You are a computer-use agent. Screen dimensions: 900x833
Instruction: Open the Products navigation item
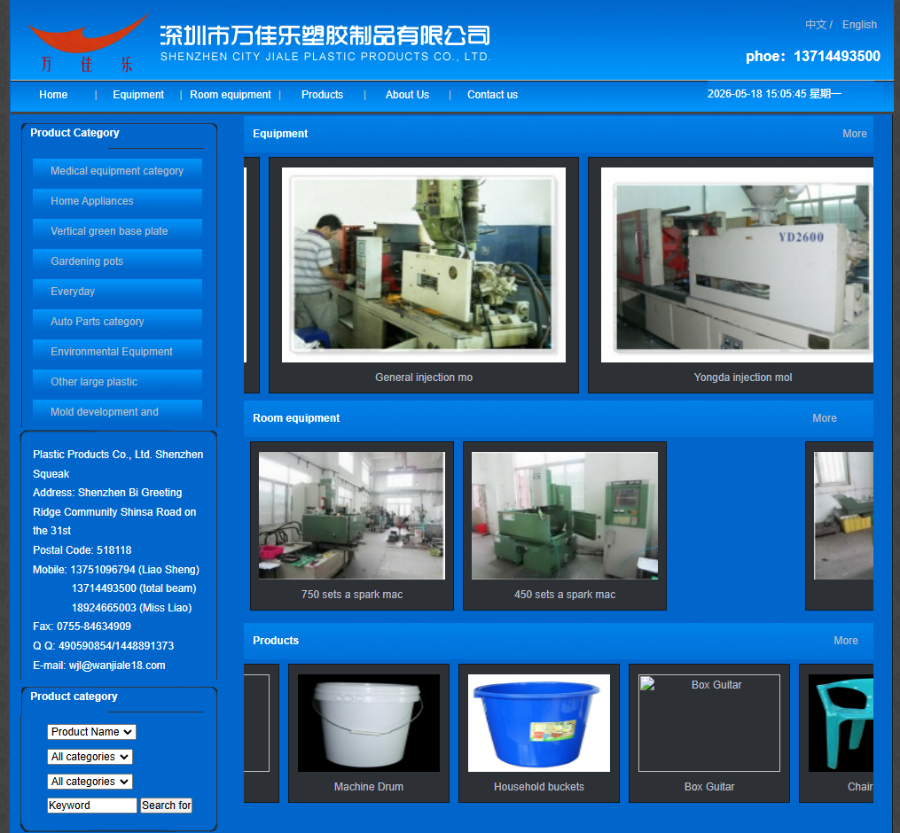322,95
